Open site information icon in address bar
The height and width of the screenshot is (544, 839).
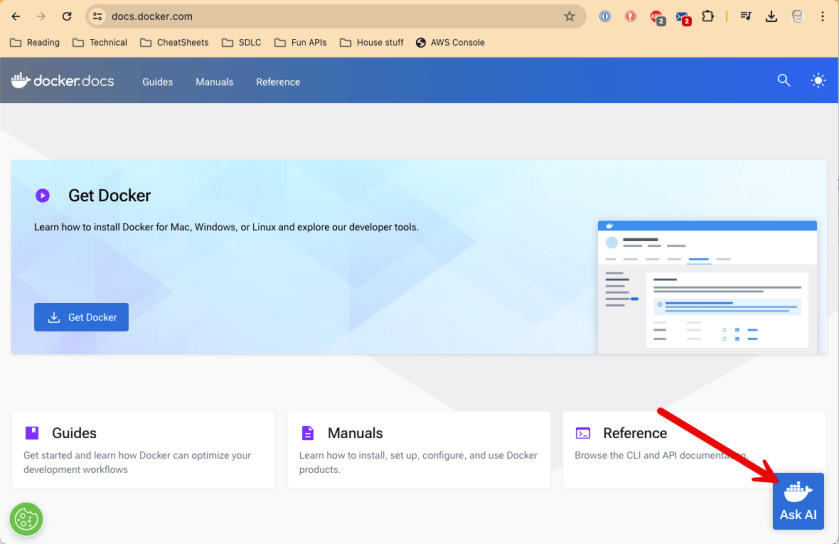click(97, 17)
